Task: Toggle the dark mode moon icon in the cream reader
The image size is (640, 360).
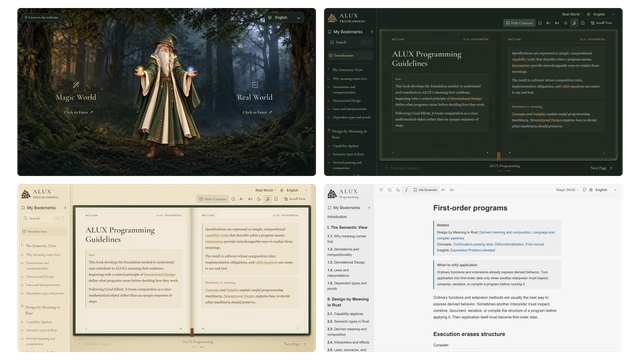Action: tap(259, 199)
